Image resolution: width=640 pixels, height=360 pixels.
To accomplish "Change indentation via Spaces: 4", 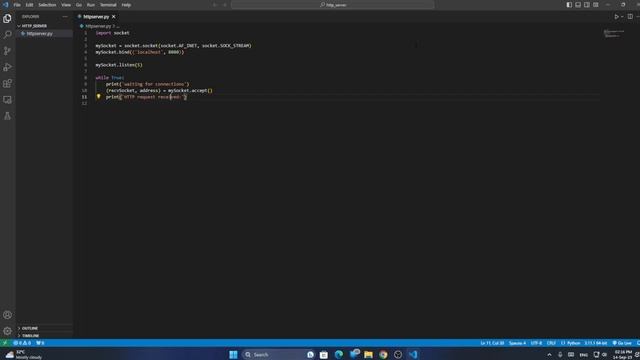I will click(x=517, y=343).
